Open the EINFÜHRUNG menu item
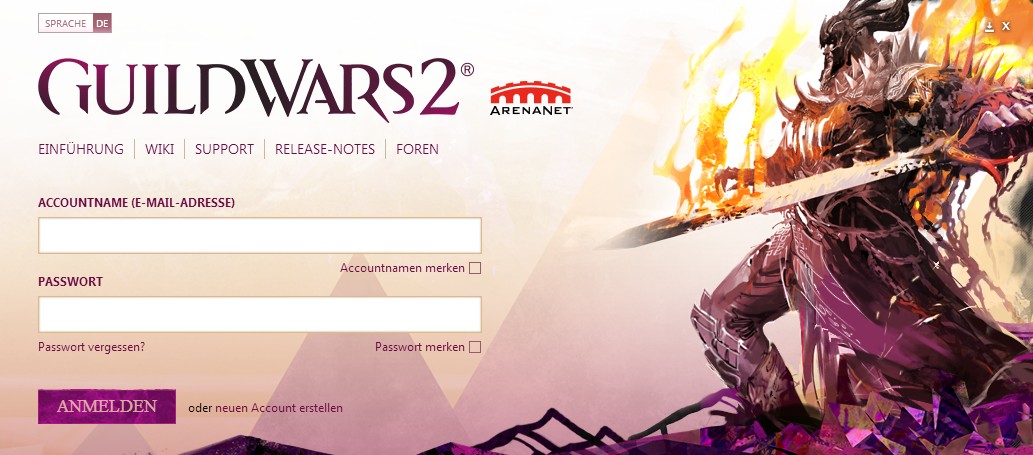The height and width of the screenshot is (455, 1033). 81,149
